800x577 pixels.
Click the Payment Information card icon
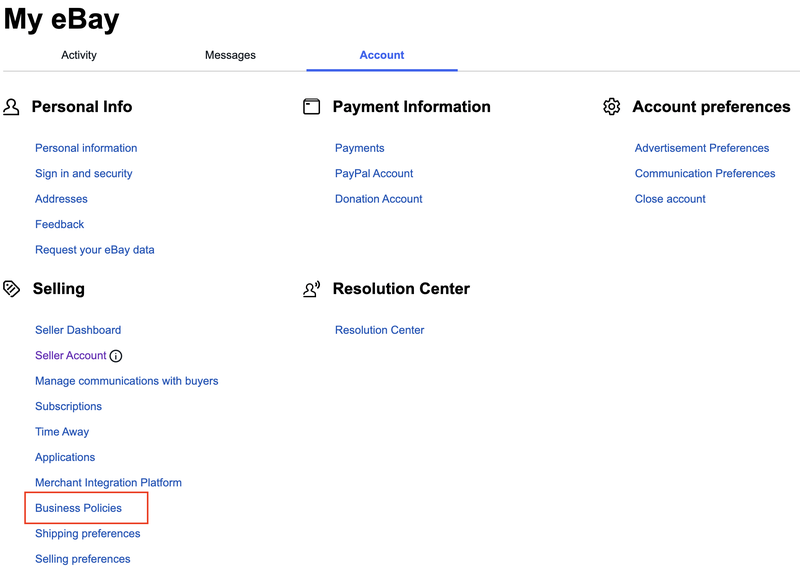pyautogui.click(x=312, y=107)
